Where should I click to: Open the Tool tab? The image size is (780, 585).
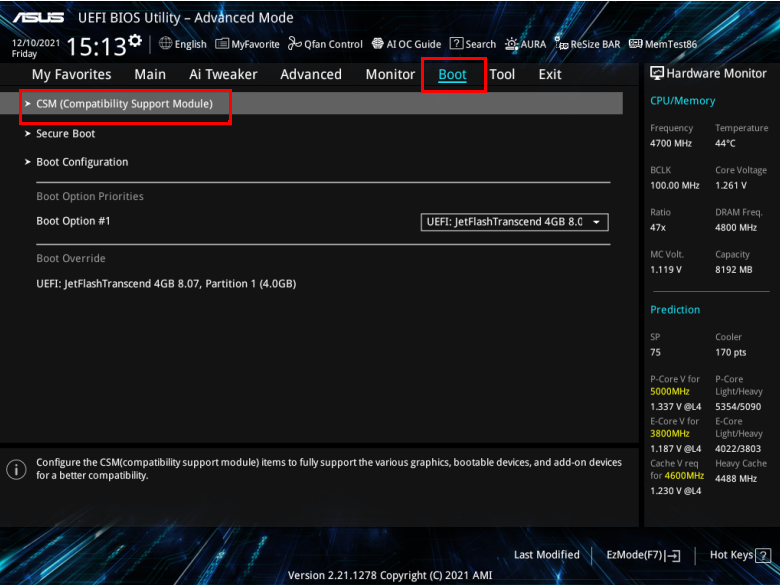pyautogui.click(x=502, y=75)
